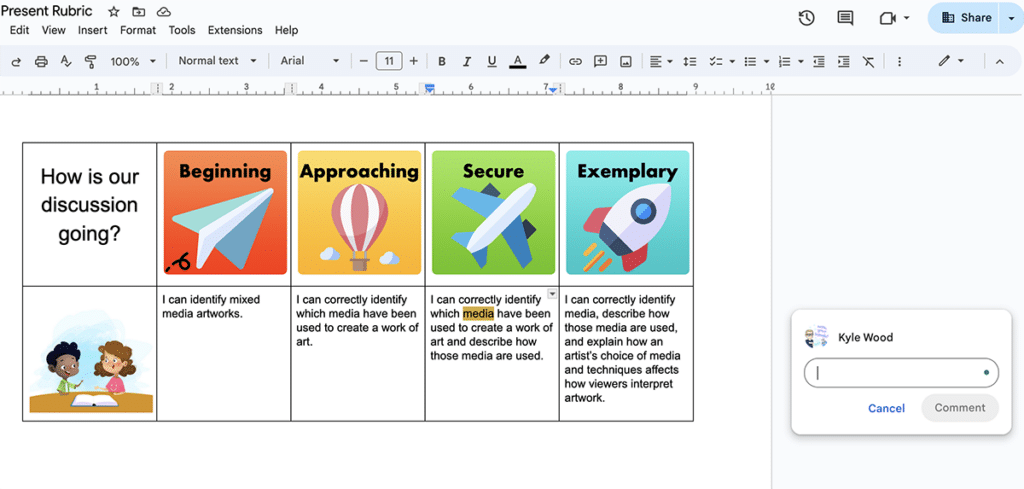
Task: Click the Comment submit button
Action: (959, 407)
